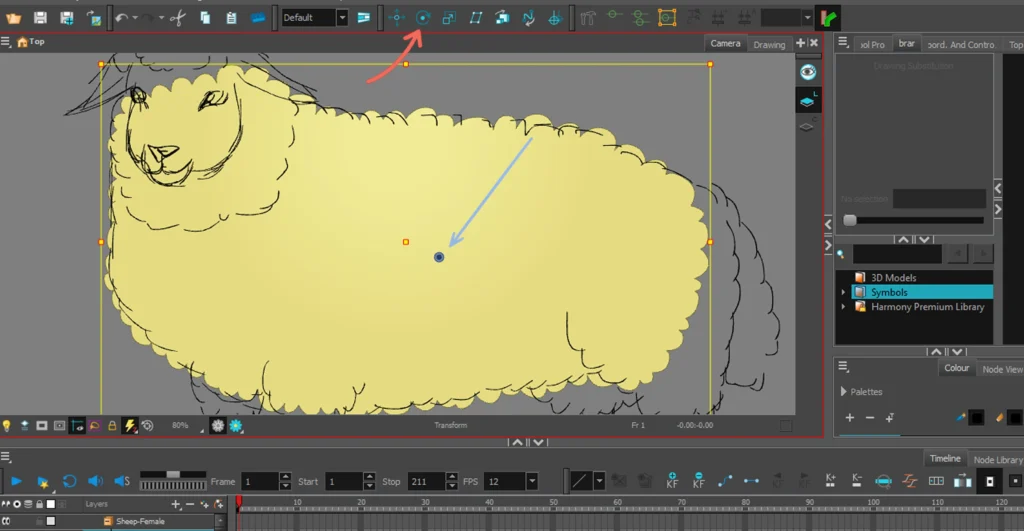This screenshot has height=531, width=1024.
Task: Toggle the Sound speaker button
Action: coord(95,482)
